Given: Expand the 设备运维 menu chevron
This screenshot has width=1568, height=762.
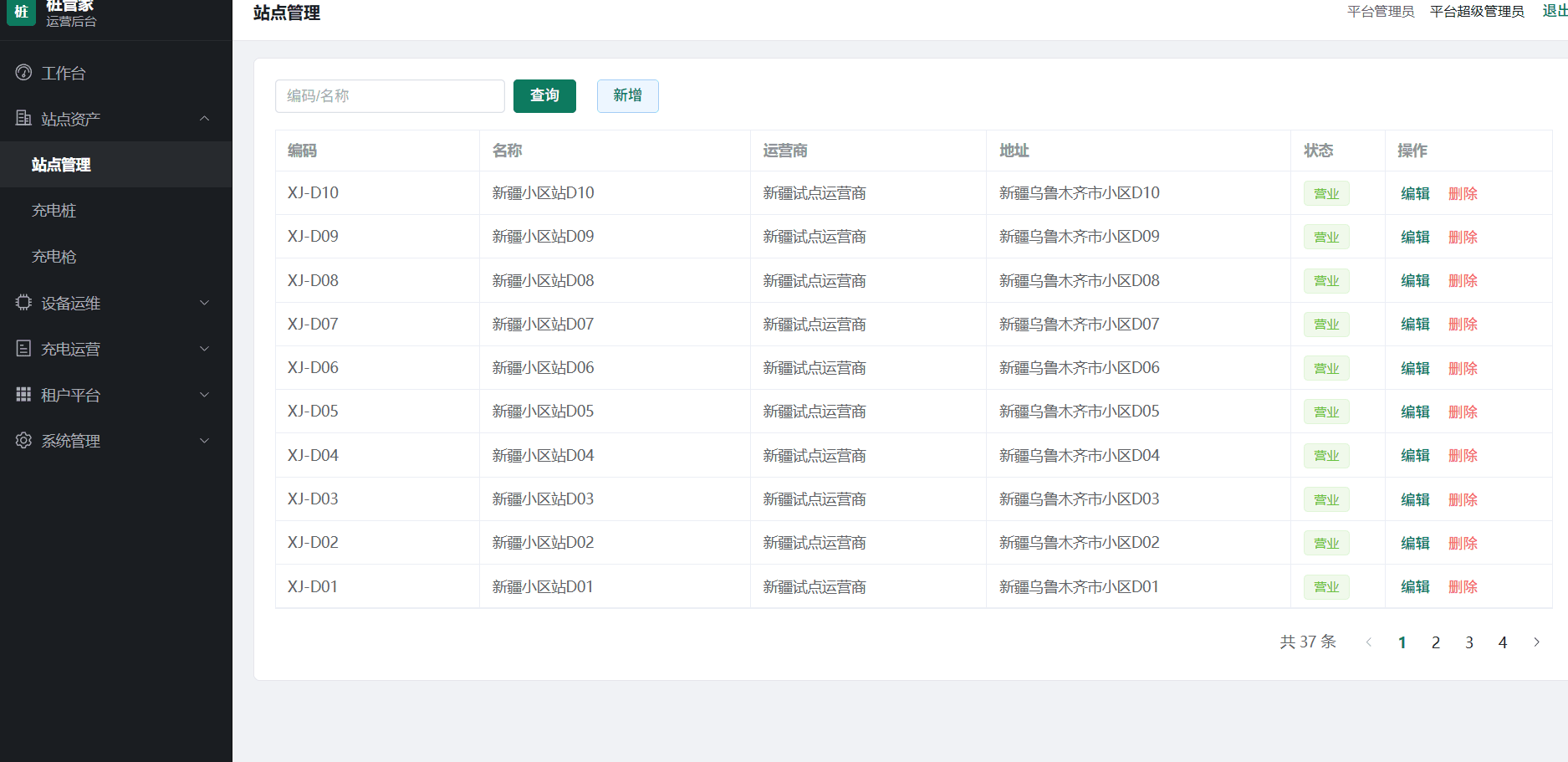Looking at the screenshot, I should [204, 303].
